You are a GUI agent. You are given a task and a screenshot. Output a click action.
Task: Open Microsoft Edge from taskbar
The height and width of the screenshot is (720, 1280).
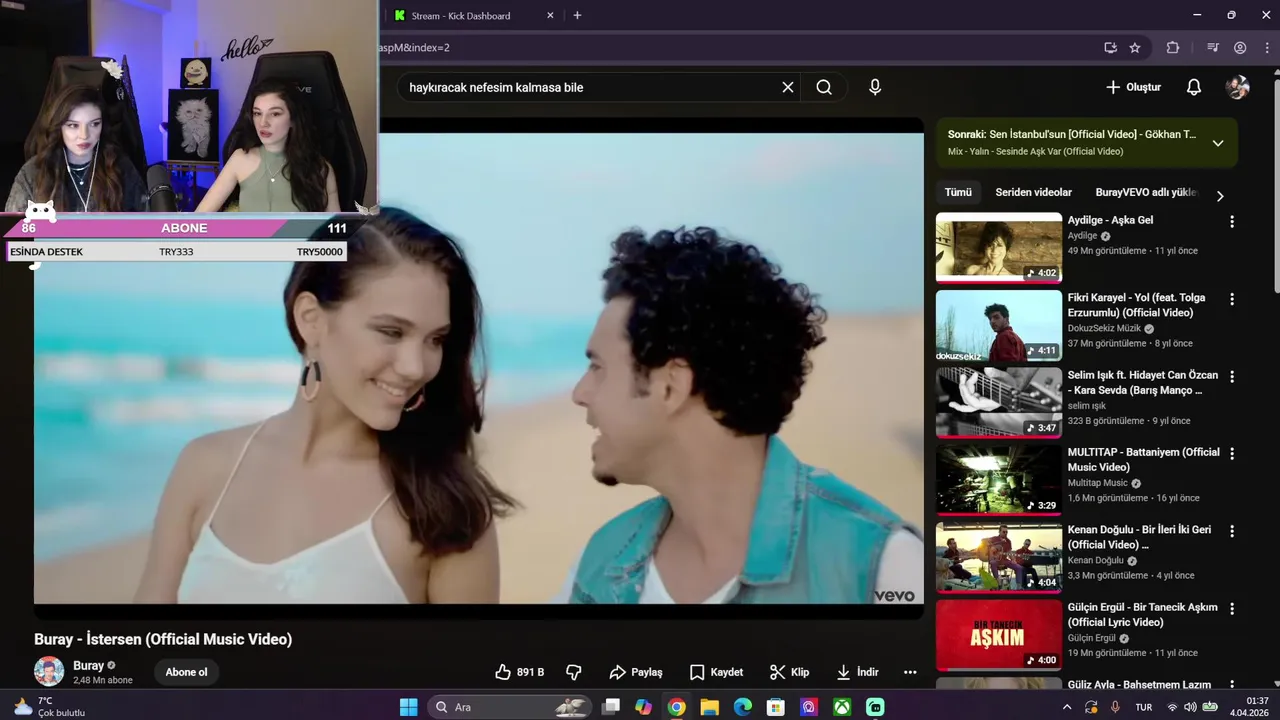click(x=742, y=707)
